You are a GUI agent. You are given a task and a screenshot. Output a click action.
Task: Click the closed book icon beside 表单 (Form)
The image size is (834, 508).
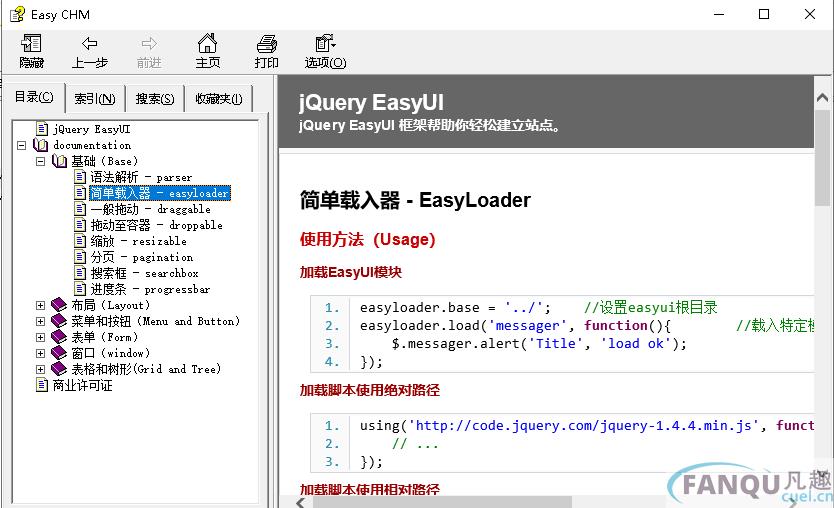click(x=59, y=337)
